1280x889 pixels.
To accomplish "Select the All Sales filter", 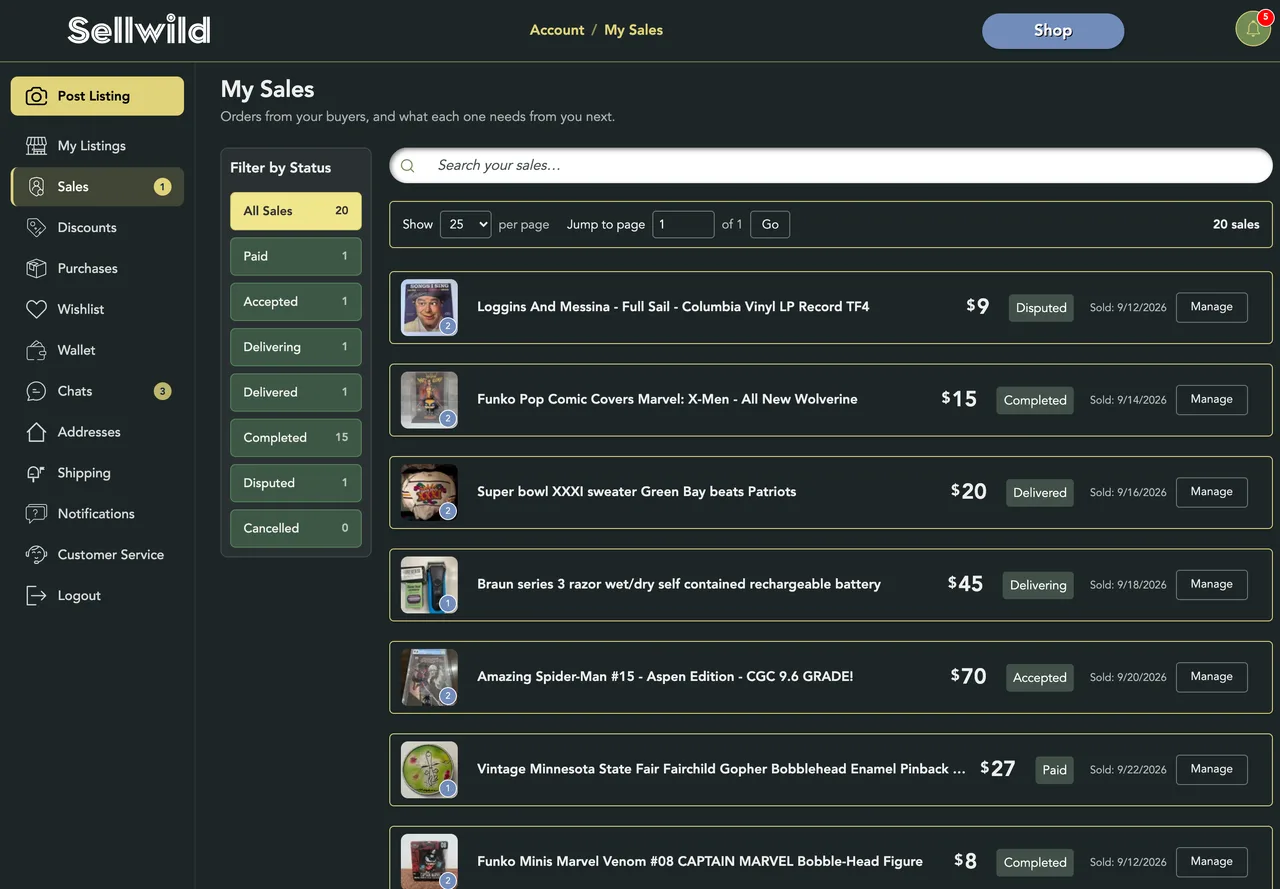I will pos(296,211).
